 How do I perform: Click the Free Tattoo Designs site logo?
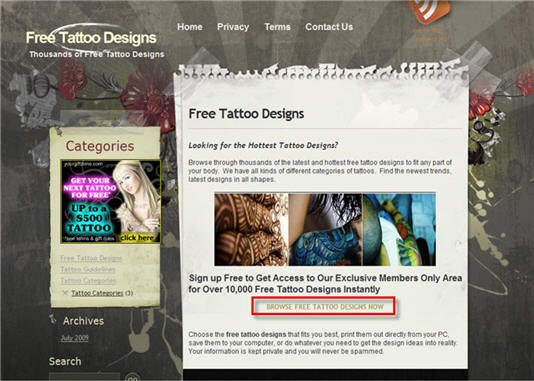click(x=91, y=37)
